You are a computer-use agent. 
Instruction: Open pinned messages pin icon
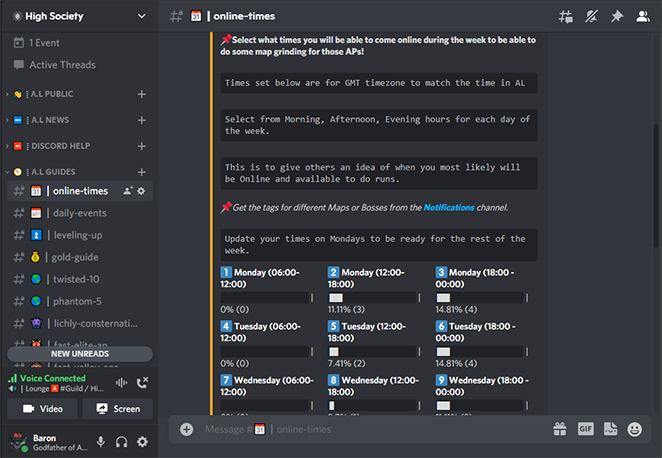coord(617,16)
